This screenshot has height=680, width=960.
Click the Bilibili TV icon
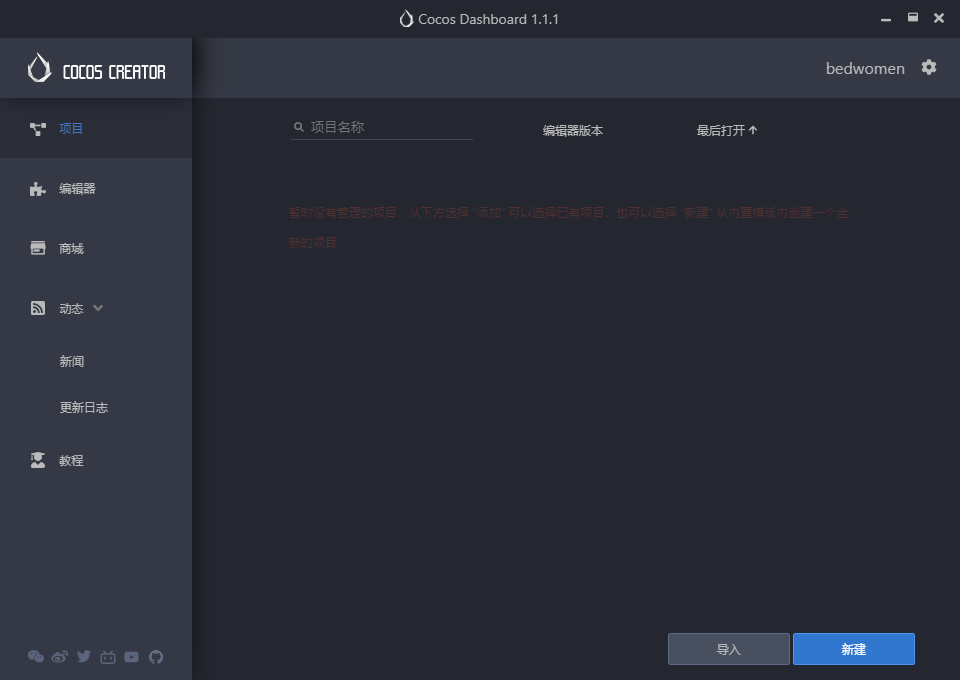(108, 657)
